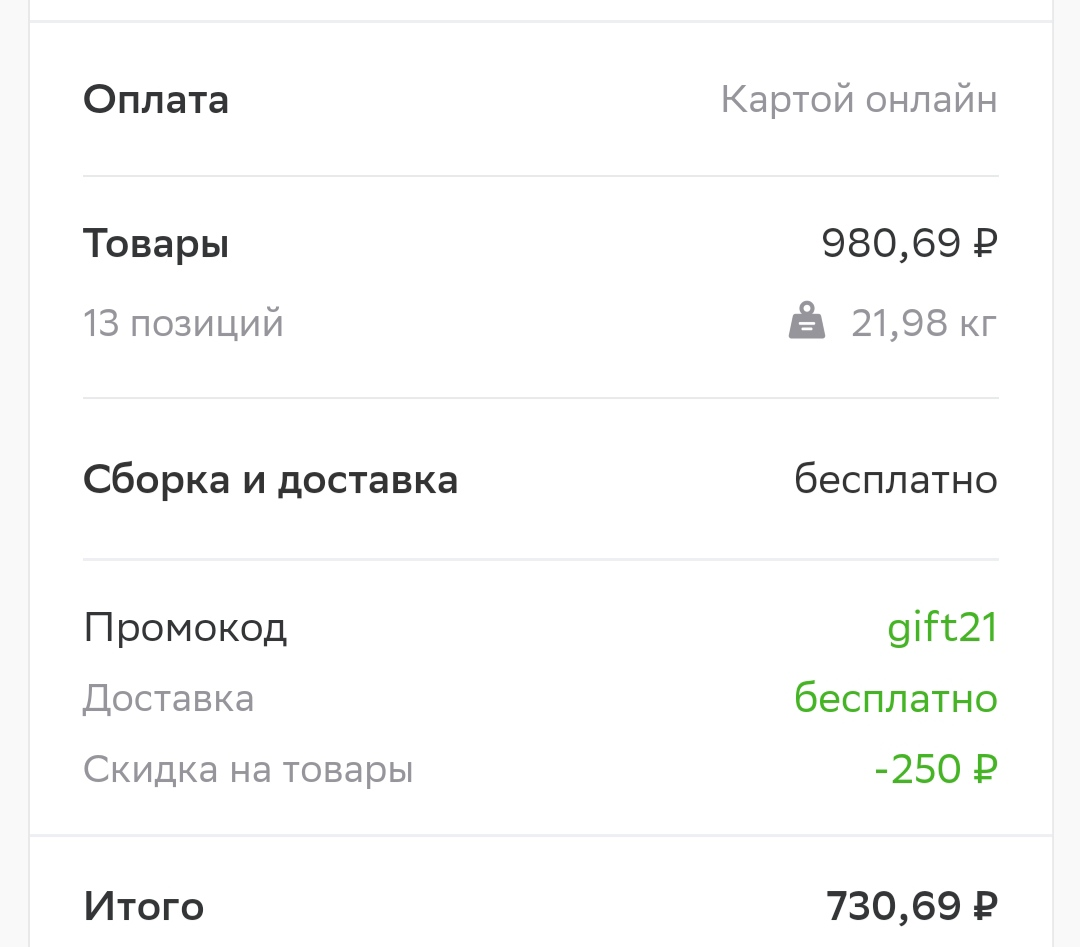The height and width of the screenshot is (947, 1080).
Task: Click the ruble sign in the total
Action: pyautogui.click(x=985, y=906)
